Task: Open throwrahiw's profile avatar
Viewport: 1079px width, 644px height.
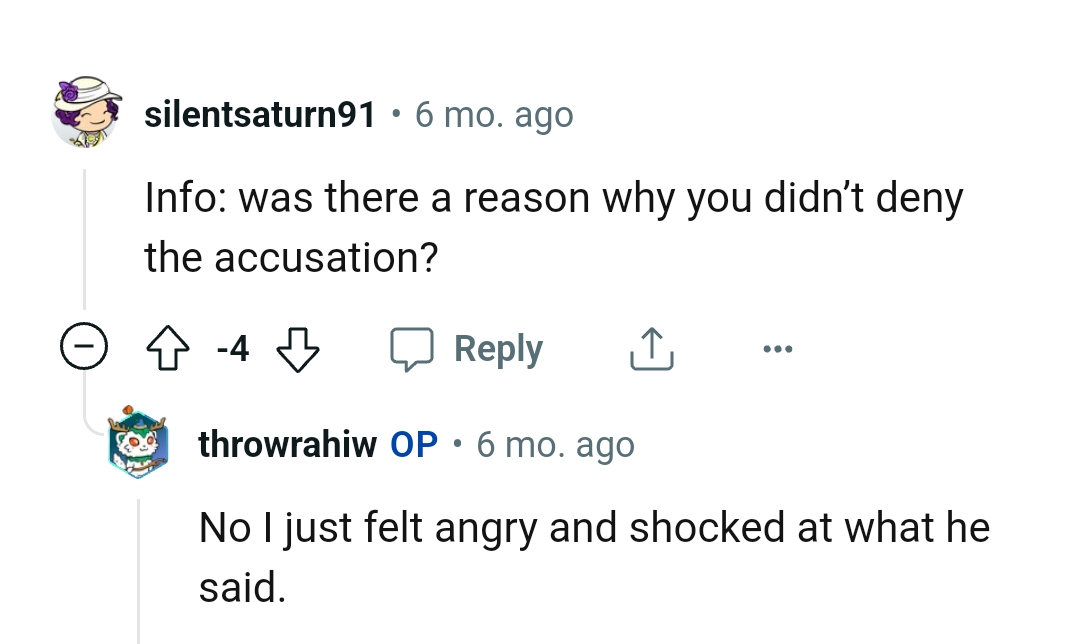Action: (x=138, y=444)
